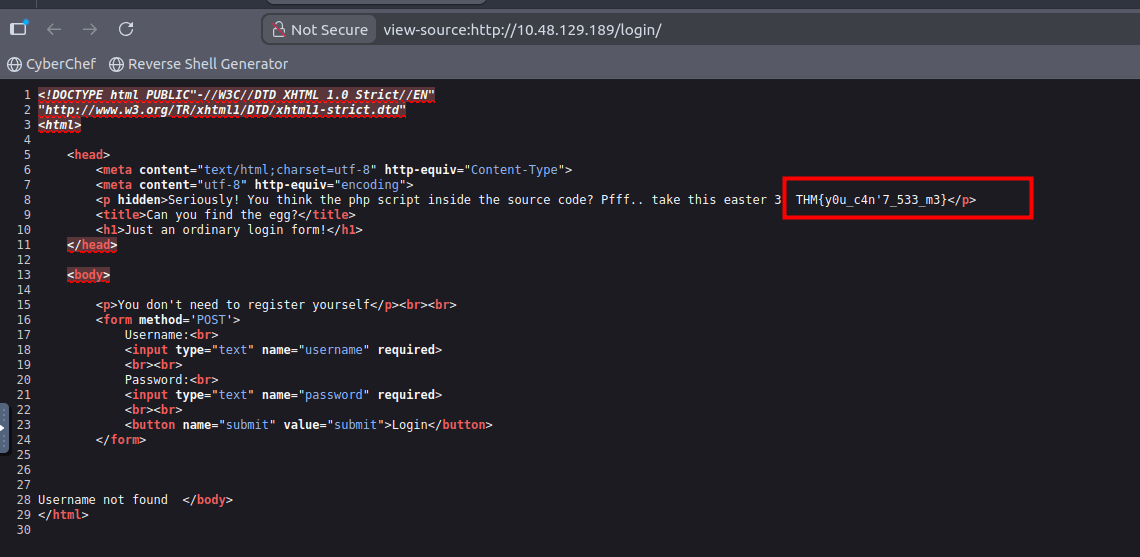Click the form method='POST' tag line
Screen dimensions: 1140x557
(x=168, y=320)
